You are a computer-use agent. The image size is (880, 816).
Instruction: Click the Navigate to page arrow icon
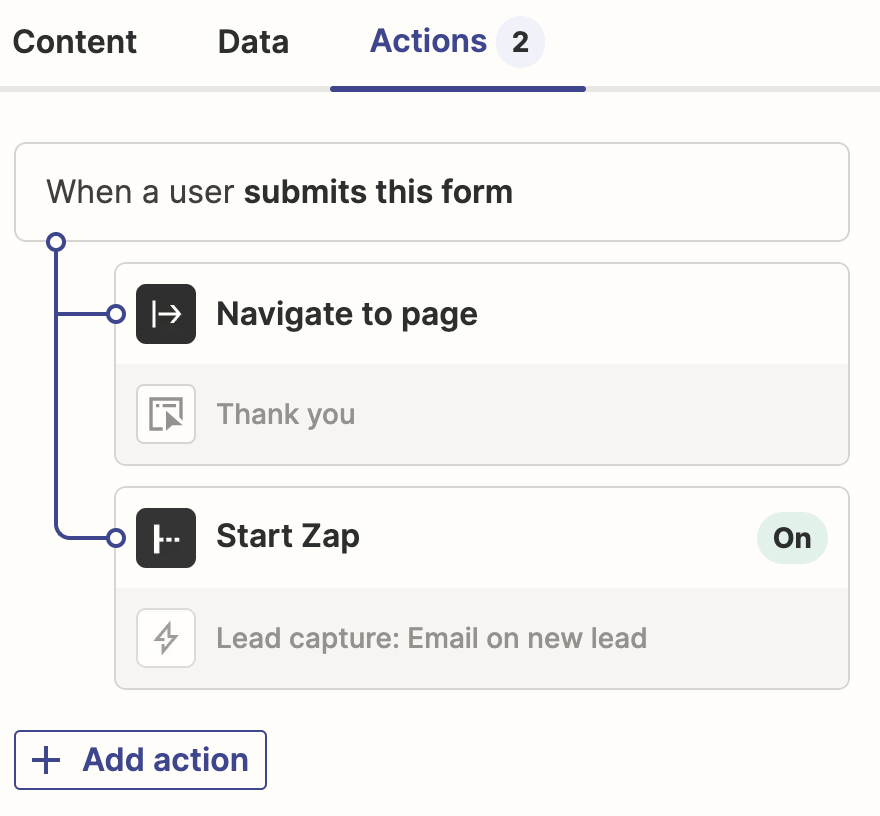(166, 314)
